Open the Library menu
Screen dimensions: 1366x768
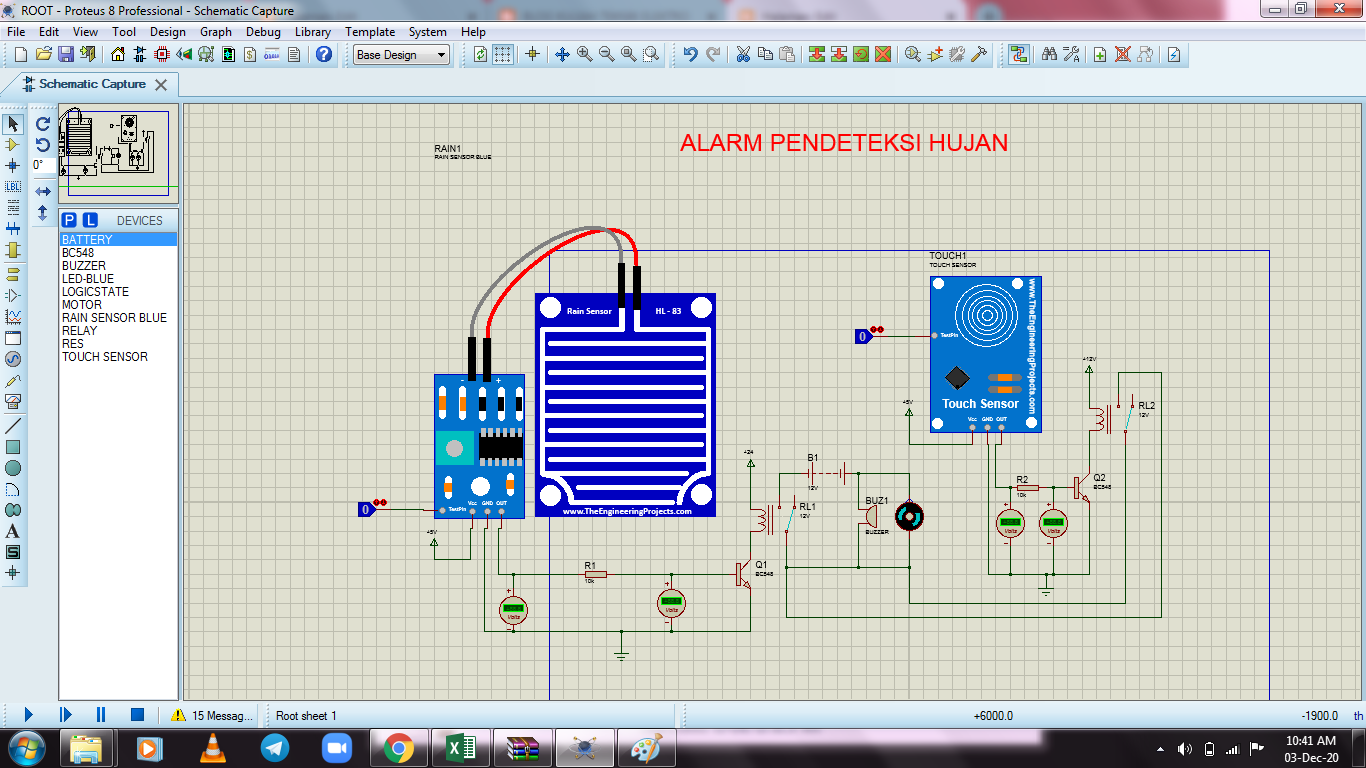(313, 31)
